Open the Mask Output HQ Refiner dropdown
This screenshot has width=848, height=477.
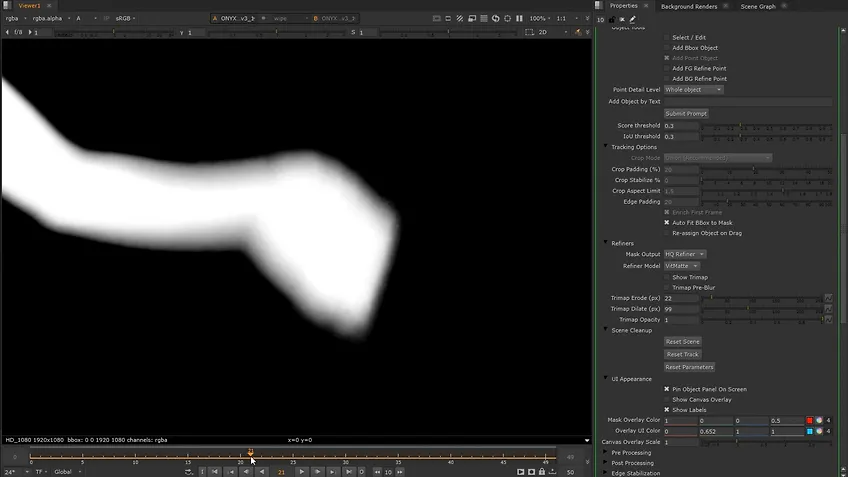point(685,254)
